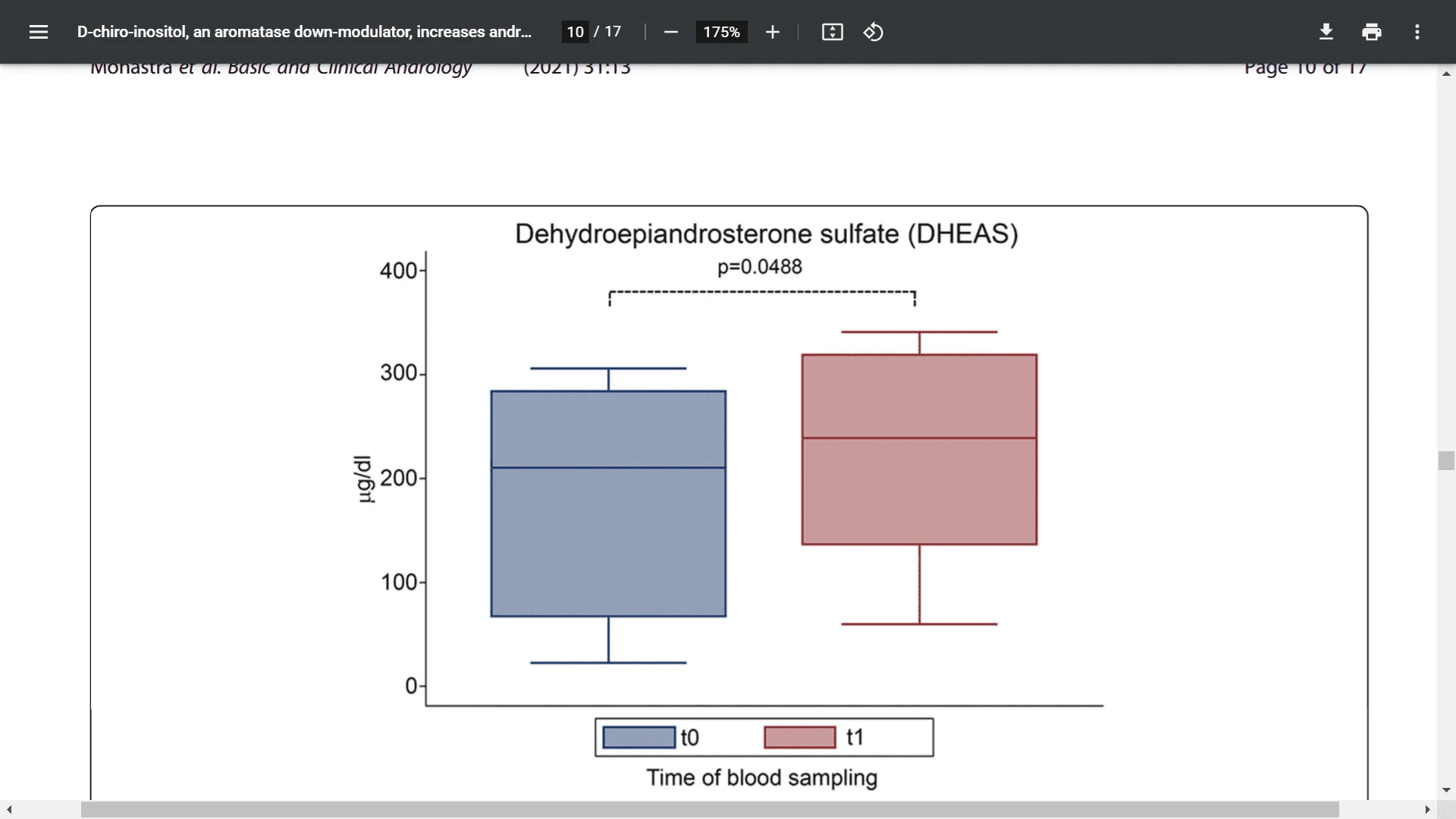Edit the current page number field
1456x819 pixels.
(575, 32)
